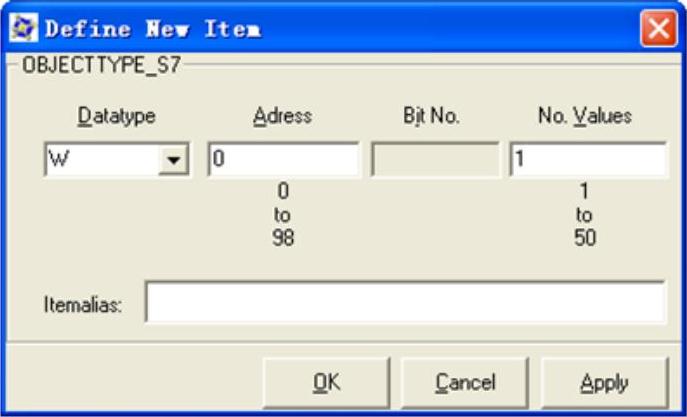This screenshot has width=687, height=417.
Task: Click the No. Values label
Action: (585, 117)
